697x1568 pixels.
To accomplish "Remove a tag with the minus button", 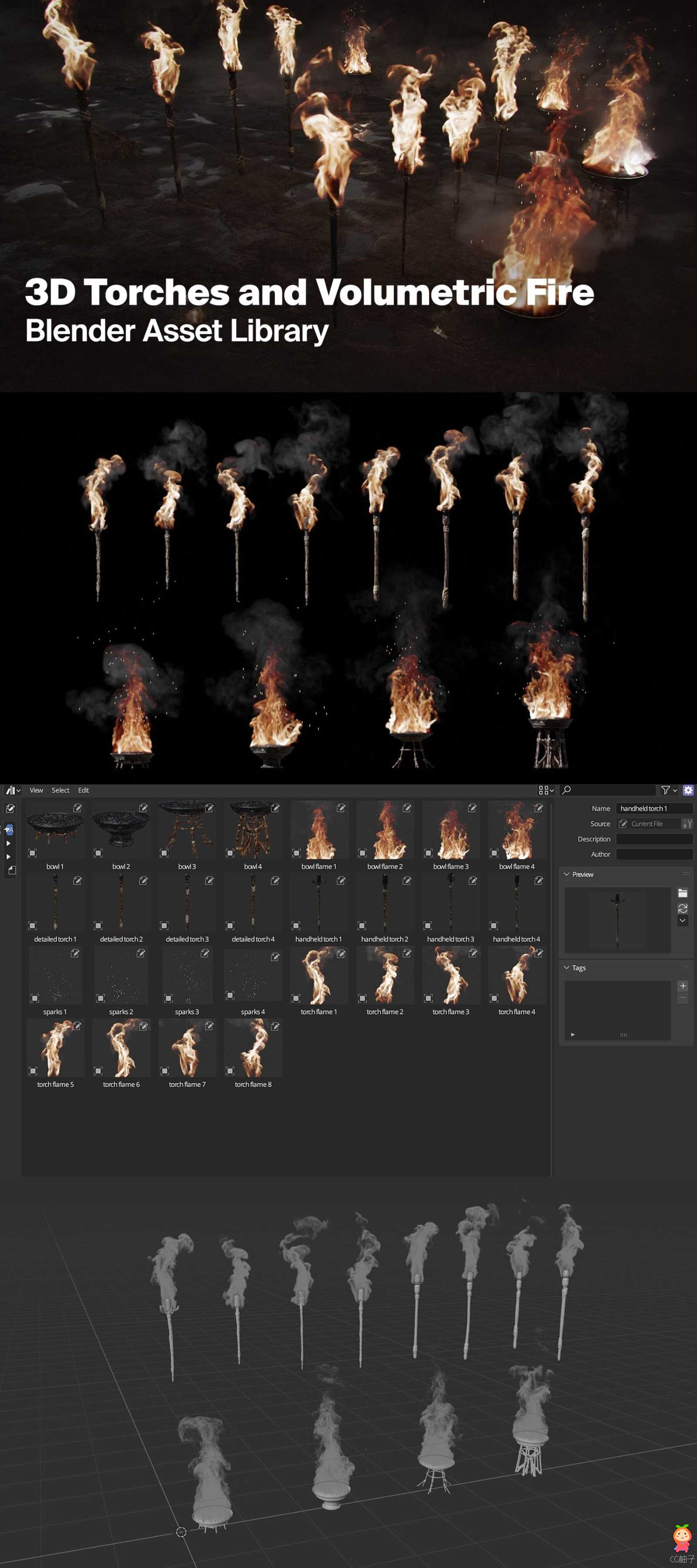I will tap(683, 998).
